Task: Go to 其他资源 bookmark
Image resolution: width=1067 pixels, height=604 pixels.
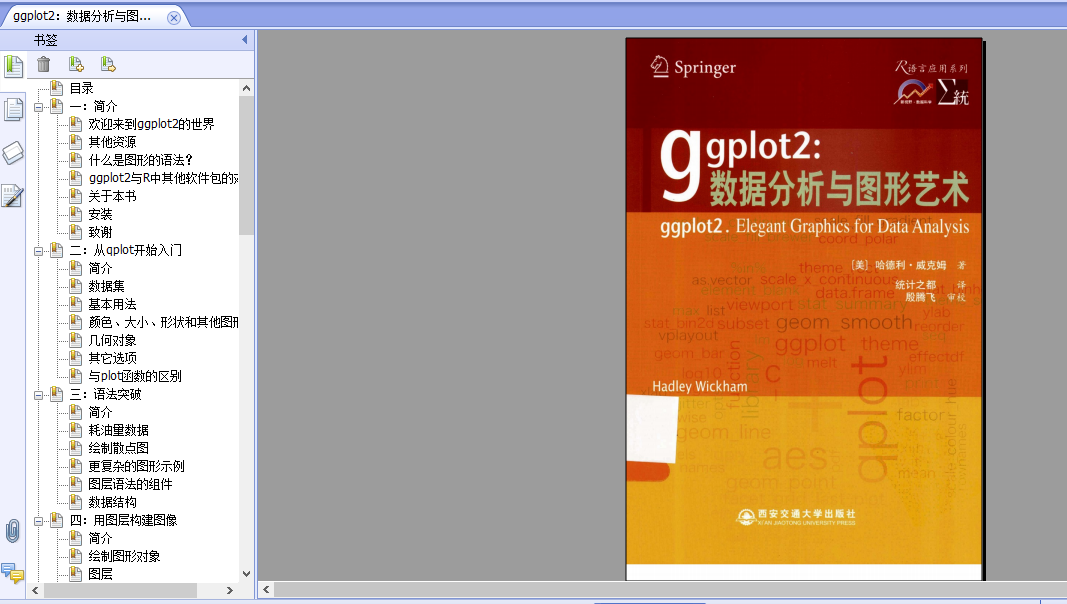Action: click(112, 142)
